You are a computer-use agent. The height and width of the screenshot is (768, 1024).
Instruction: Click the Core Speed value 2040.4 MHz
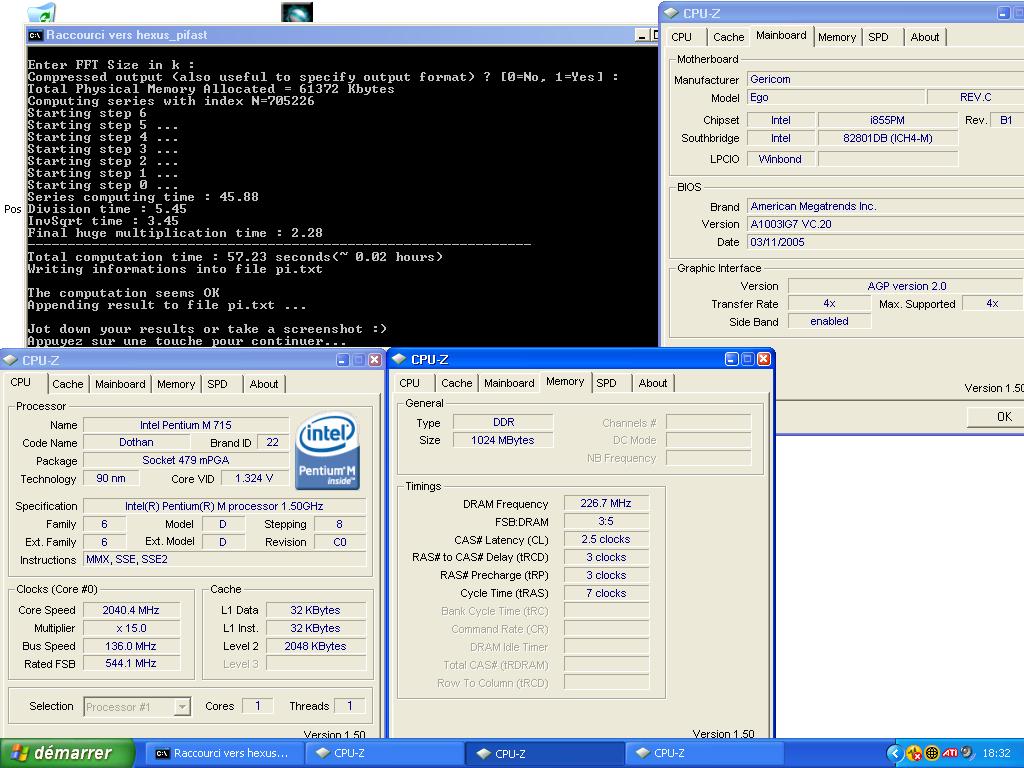pyautogui.click(x=131, y=610)
